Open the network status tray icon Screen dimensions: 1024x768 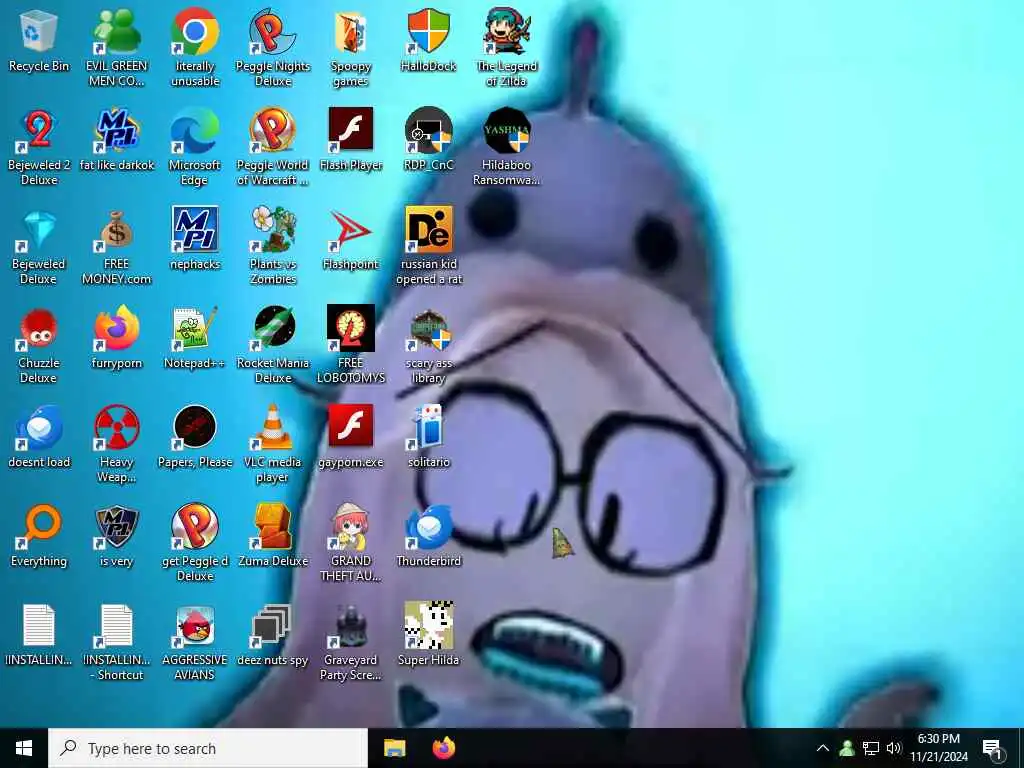(871, 748)
